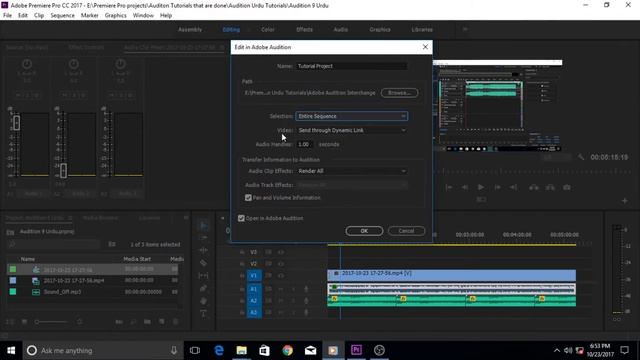Click Audio Handles value 1.00 field
The height and width of the screenshot is (360, 640).
tap(305, 144)
